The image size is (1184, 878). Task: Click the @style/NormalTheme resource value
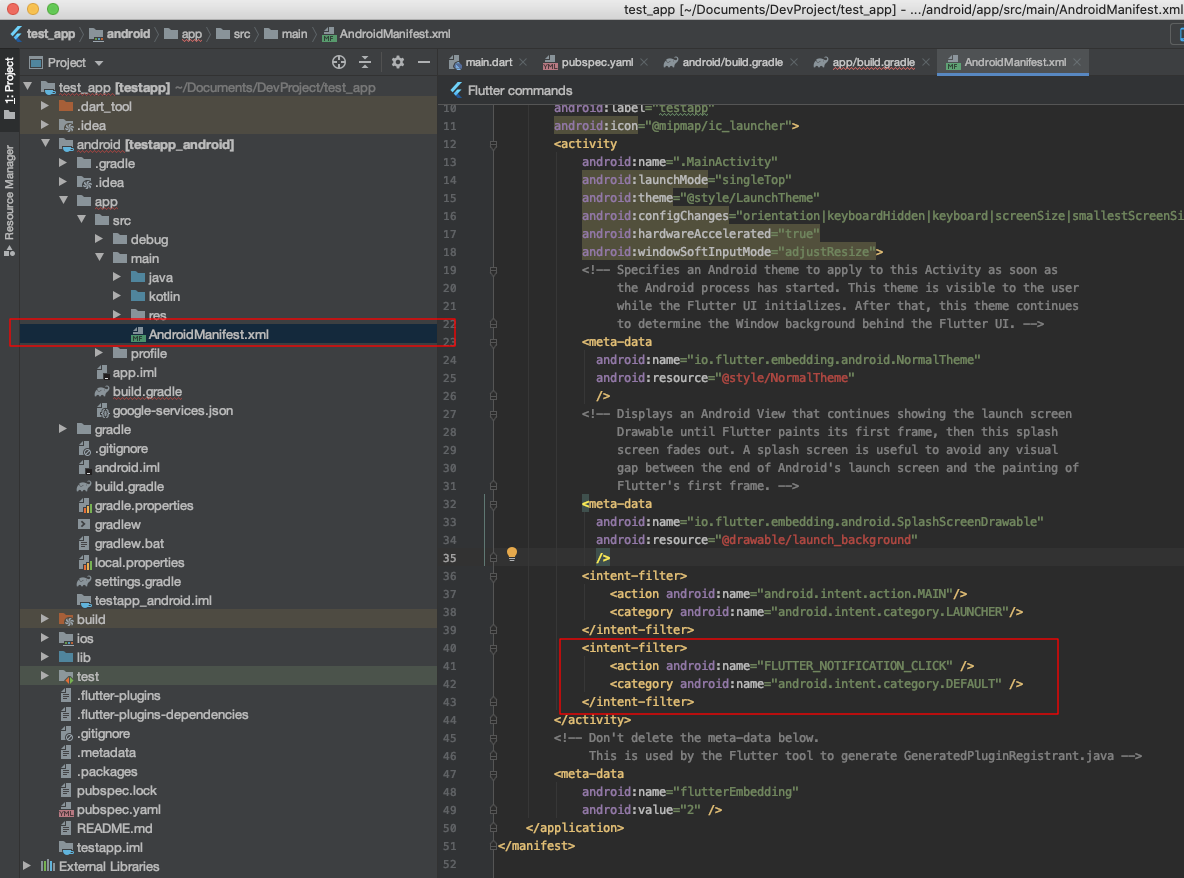point(785,377)
